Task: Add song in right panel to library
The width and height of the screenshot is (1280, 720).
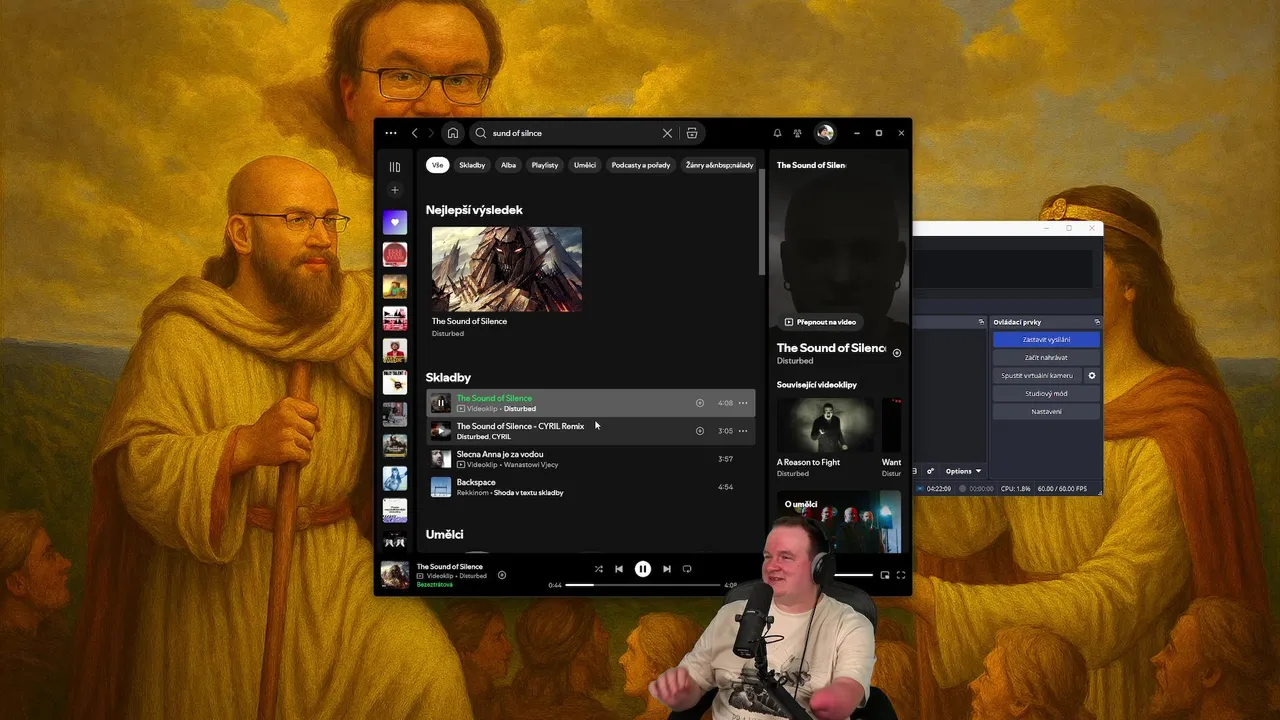Action: 897,353
